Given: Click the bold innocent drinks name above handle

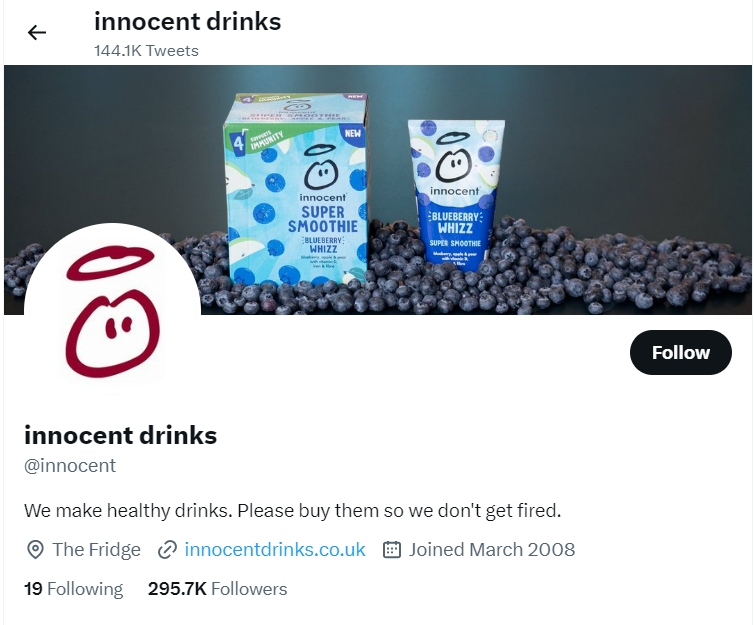Looking at the screenshot, I should tap(120, 436).
